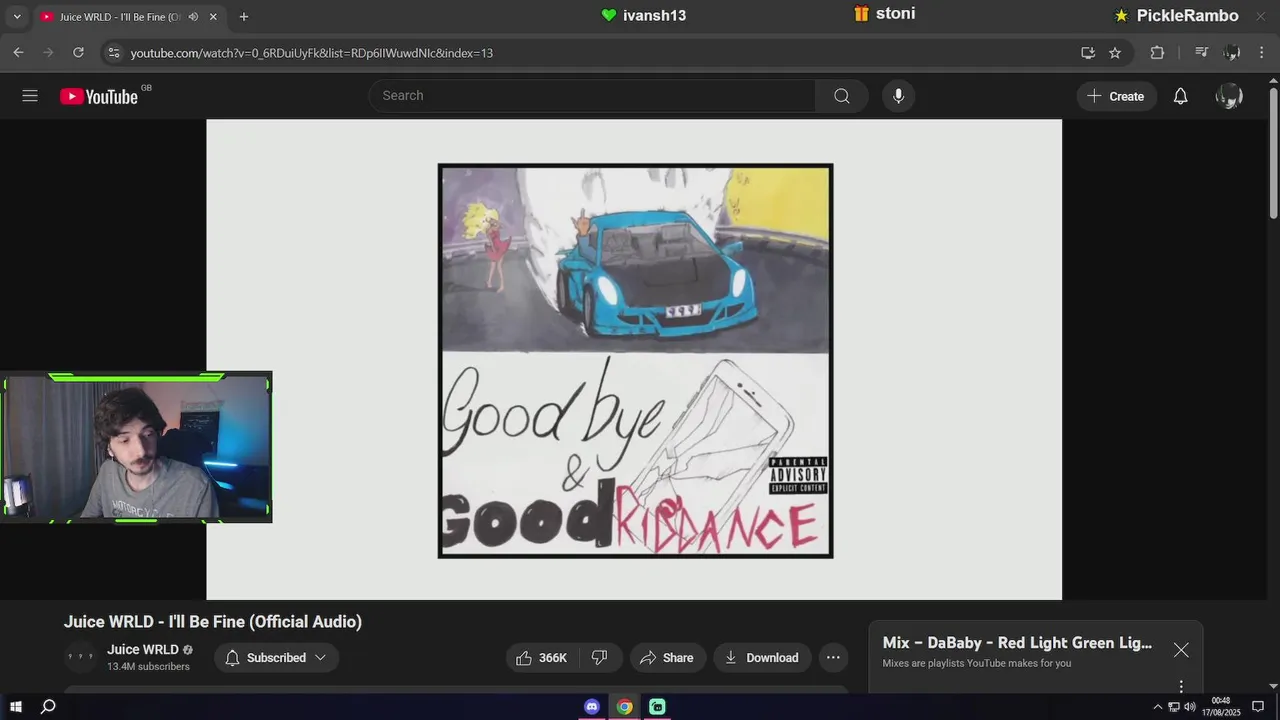Screen dimensions: 1280x720
Task: Open the YouTube account avatar menu
Action: (x=1229, y=96)
